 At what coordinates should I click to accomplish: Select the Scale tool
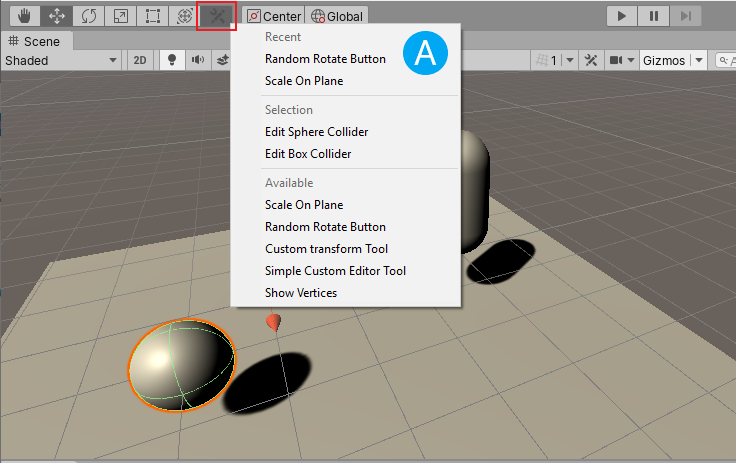click(x=121, y=16)
